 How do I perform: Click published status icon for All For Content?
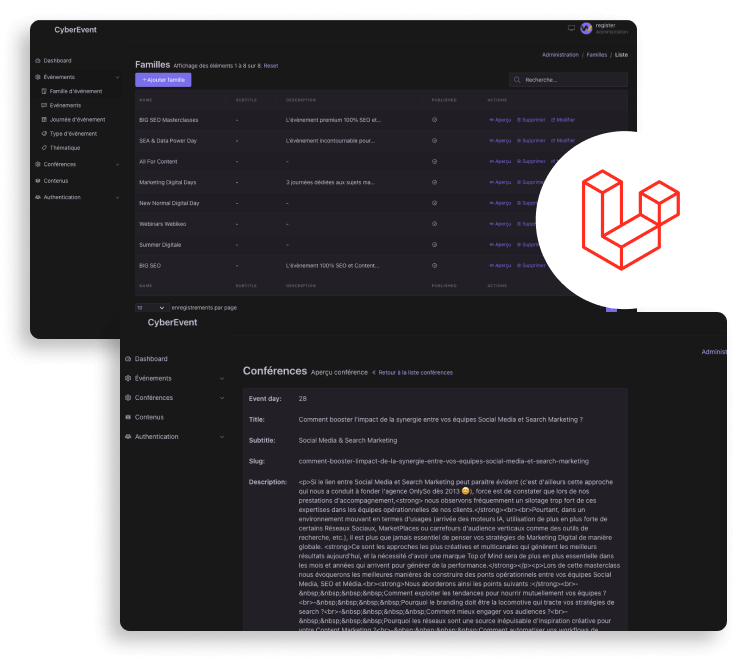point(434,162)
